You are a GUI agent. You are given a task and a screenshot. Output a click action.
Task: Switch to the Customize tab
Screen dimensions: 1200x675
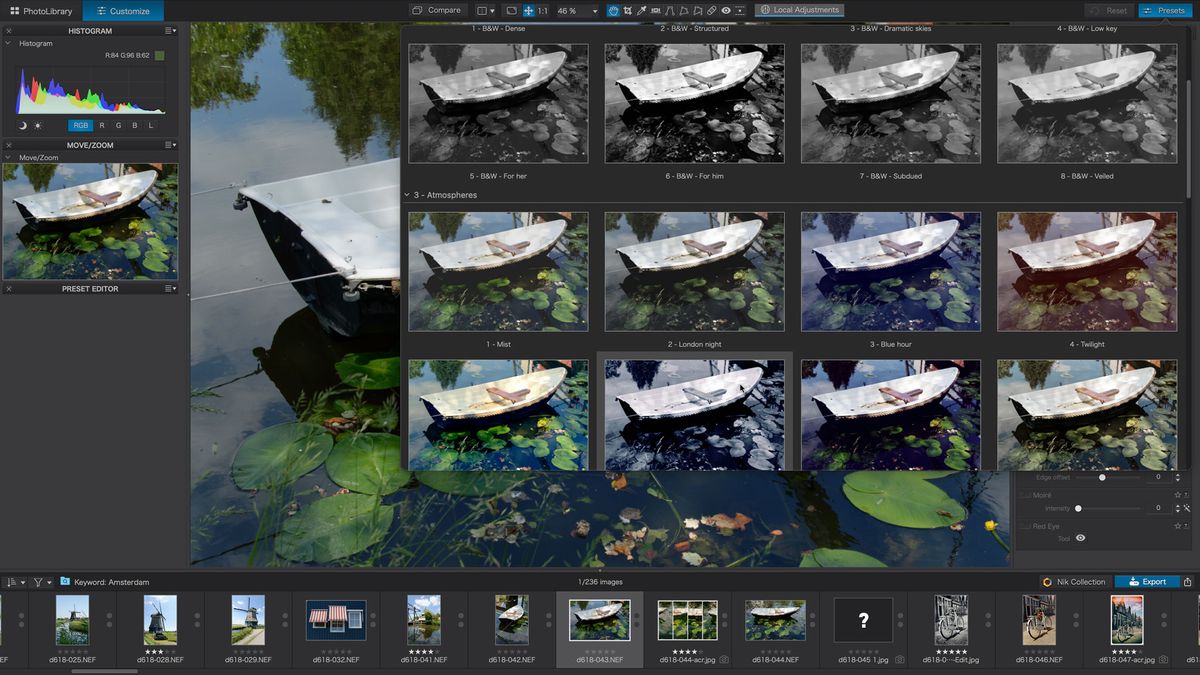[x=123, y=11]
